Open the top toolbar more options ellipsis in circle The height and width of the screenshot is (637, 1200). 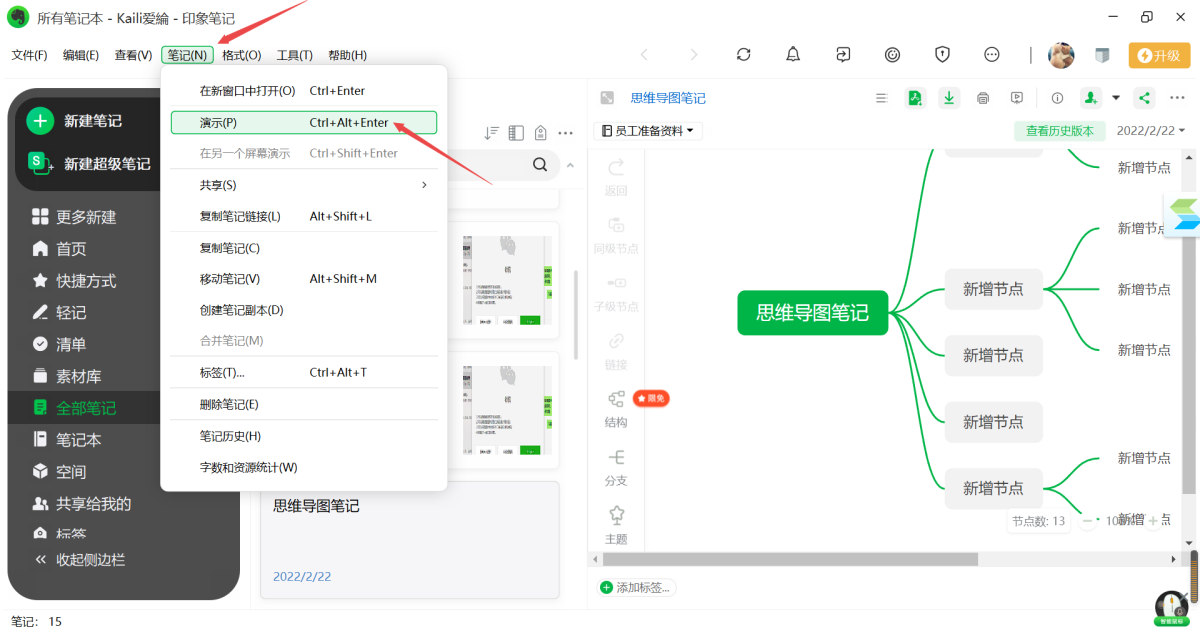click(992, 55)
